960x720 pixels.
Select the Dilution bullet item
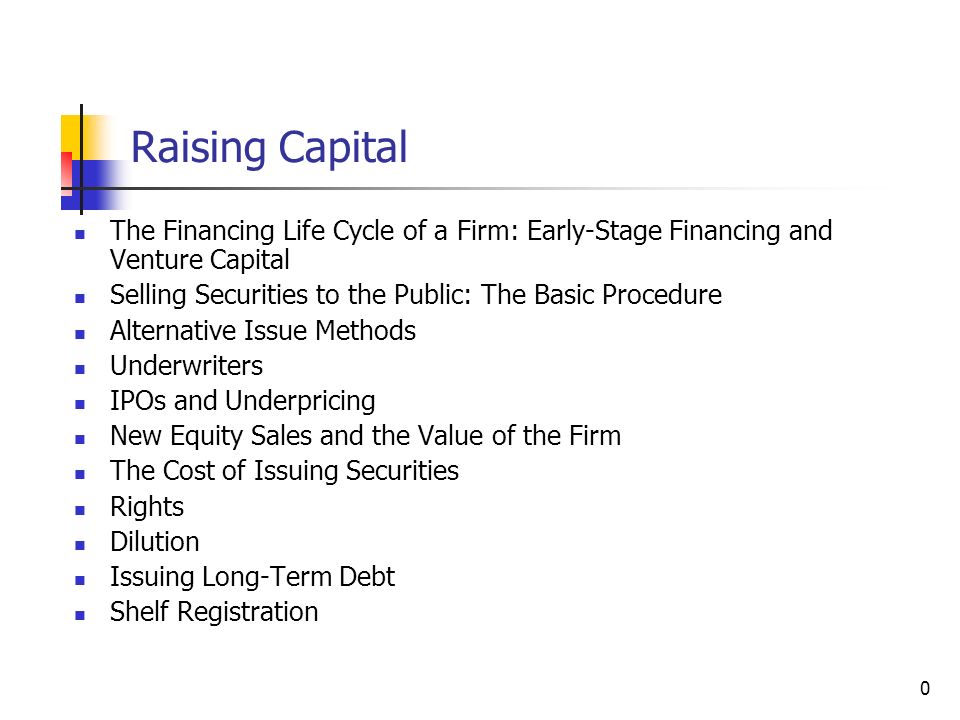click(x=154, y=542)
